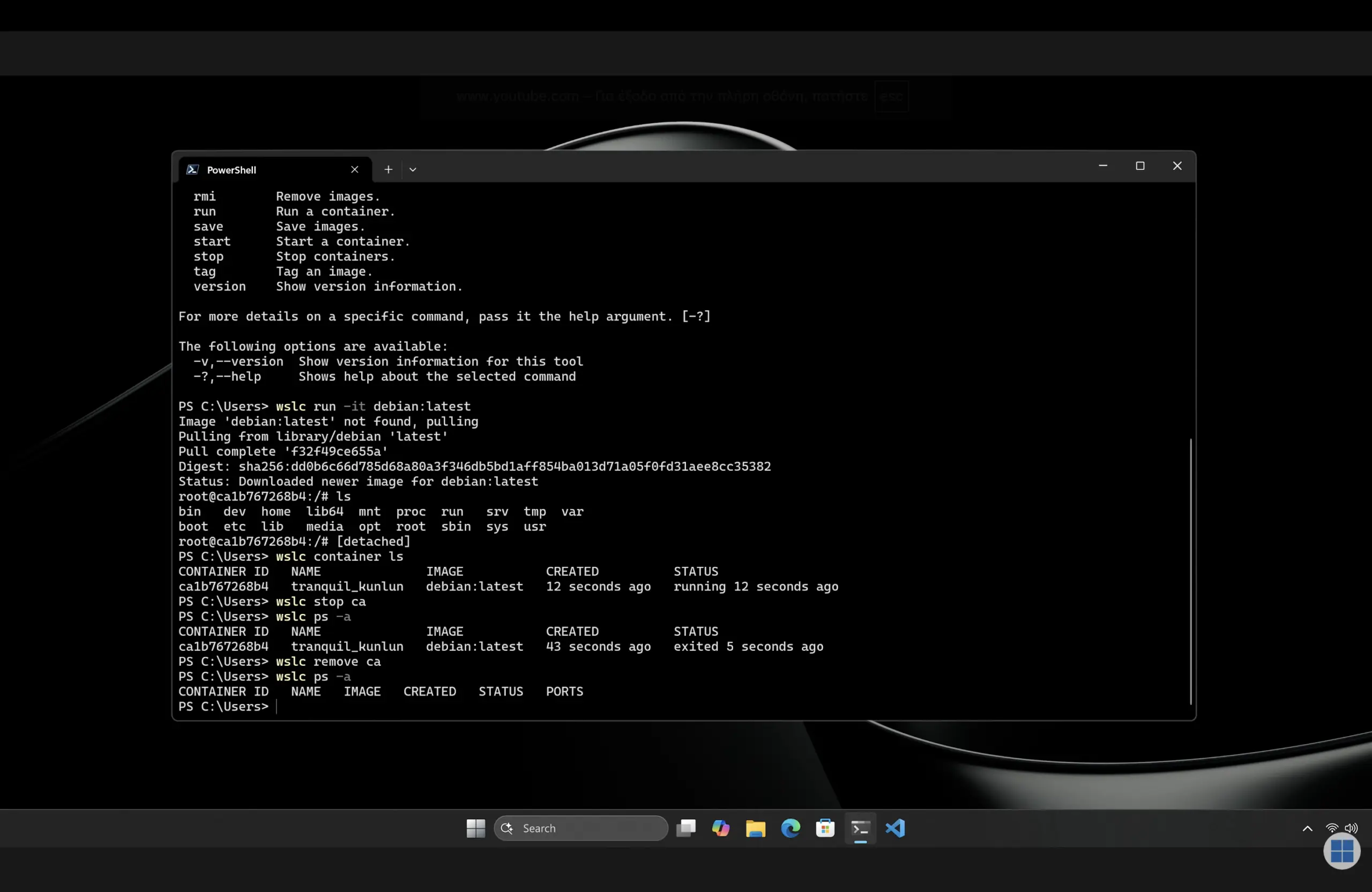Screen dimensions: 1372x892
Task: Open Microsoft Store from the taskbar
Action: (x=825, y=828)
